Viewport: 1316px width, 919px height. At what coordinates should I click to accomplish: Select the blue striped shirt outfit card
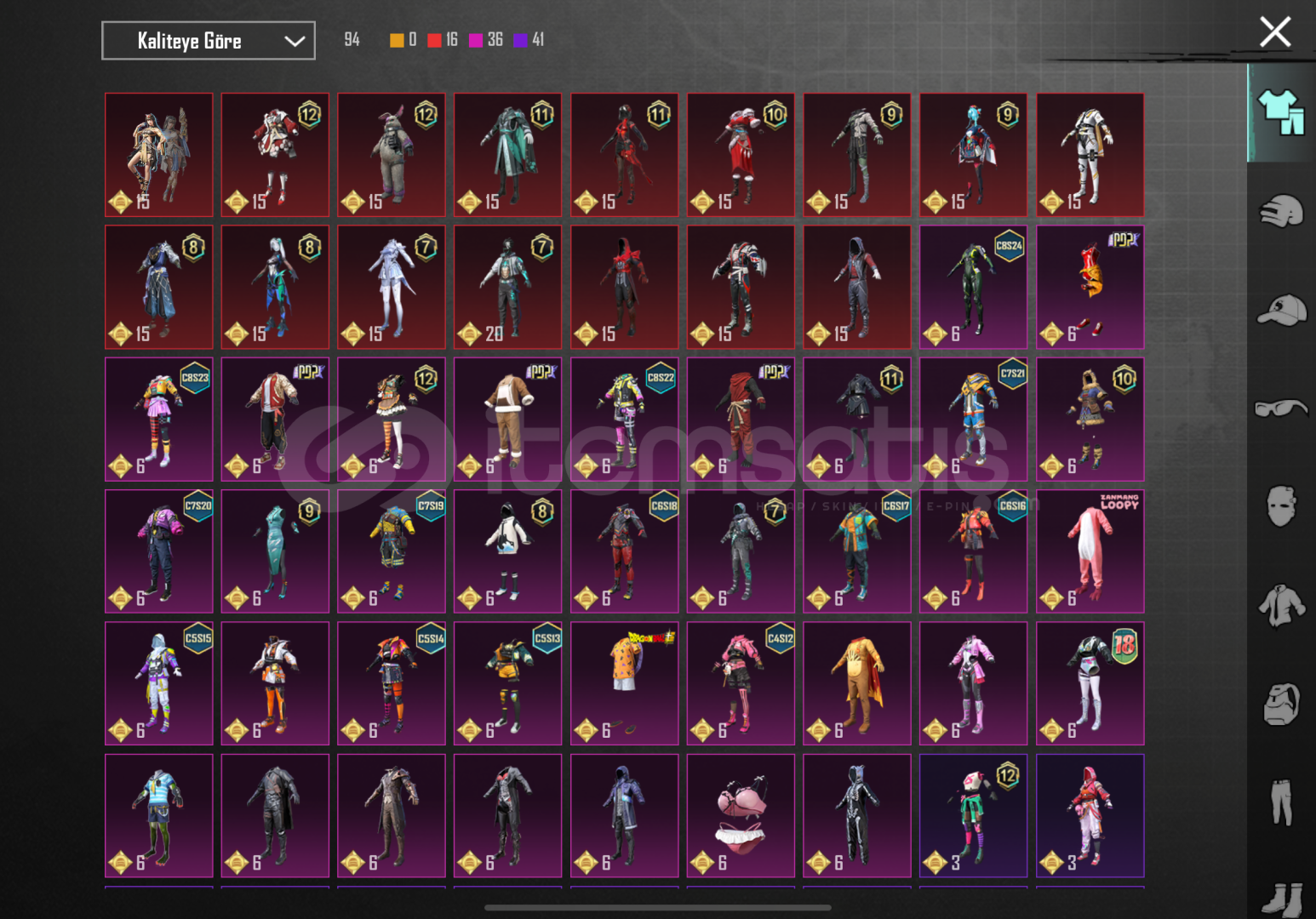coord(159,816)
